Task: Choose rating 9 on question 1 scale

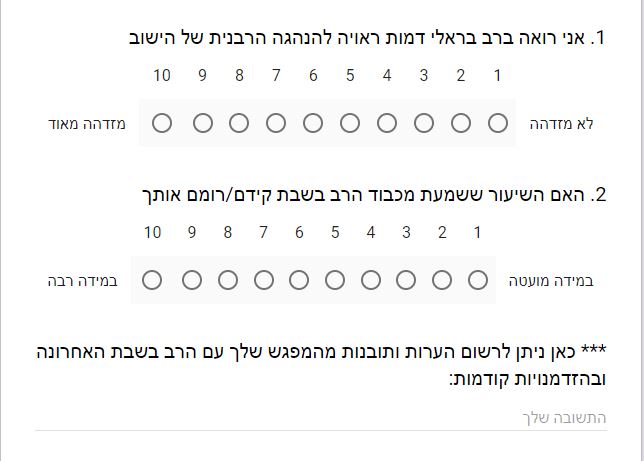Action: click(203, 123)
